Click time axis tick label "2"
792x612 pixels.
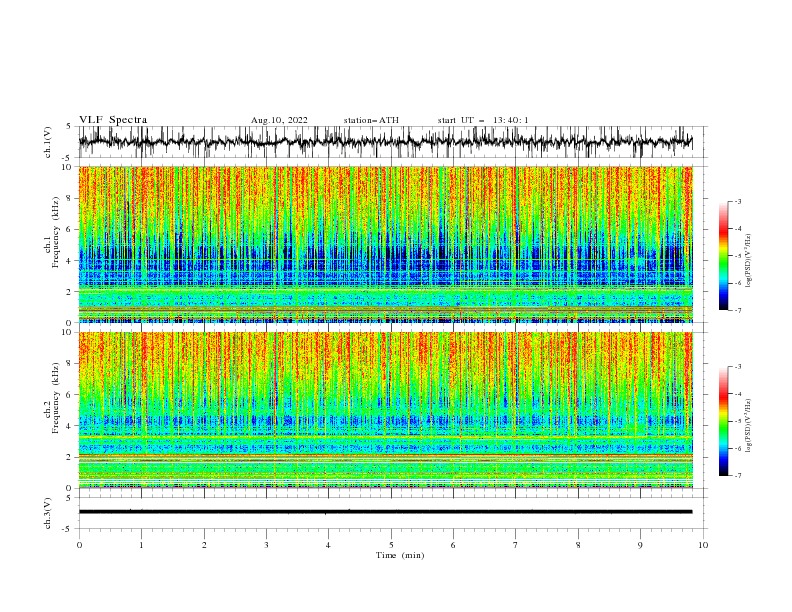[x=204, y=545]
